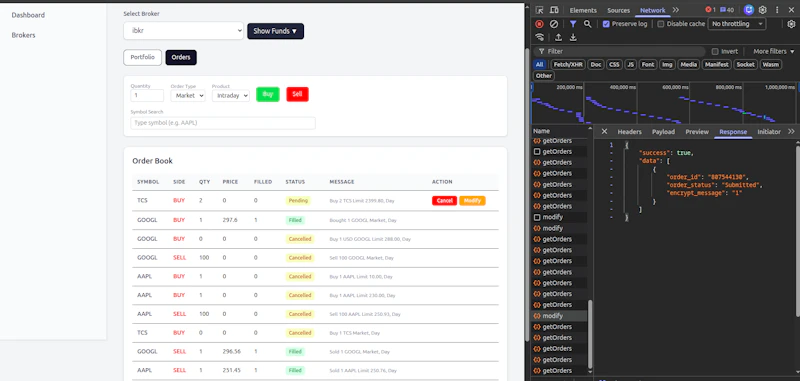The width and height of the screenshot is (800, 381).
Task: Open Dashboard in the left sidebar
Action: point(28,15)
